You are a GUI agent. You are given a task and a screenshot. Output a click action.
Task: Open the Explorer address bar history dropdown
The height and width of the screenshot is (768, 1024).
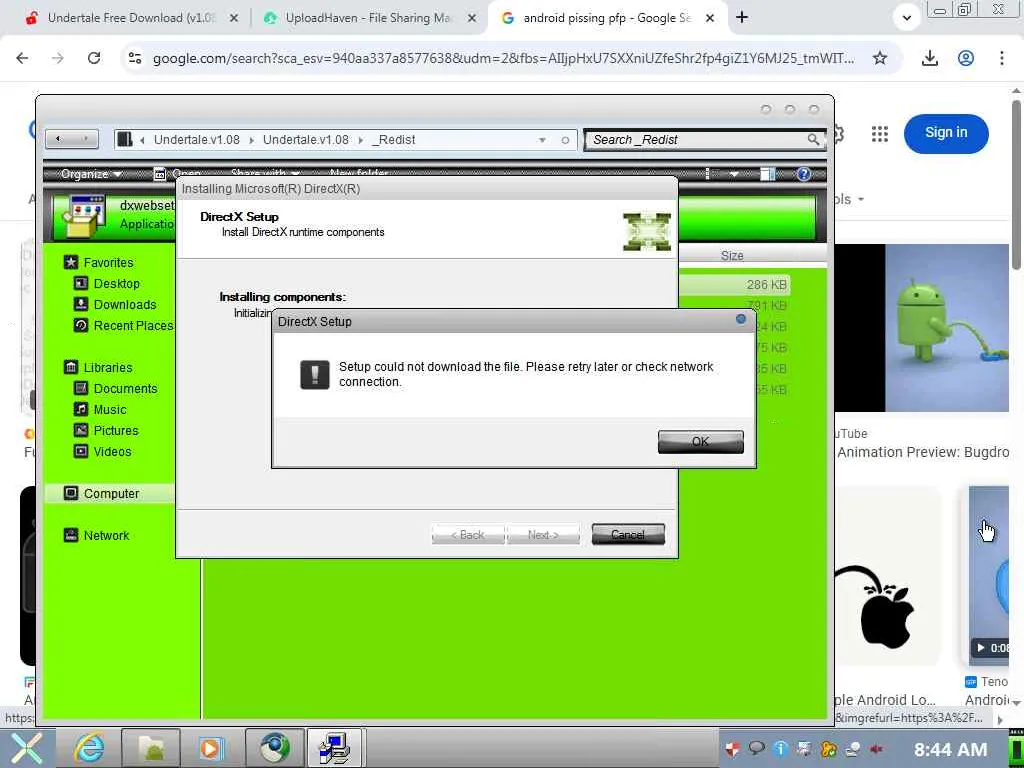542,140
